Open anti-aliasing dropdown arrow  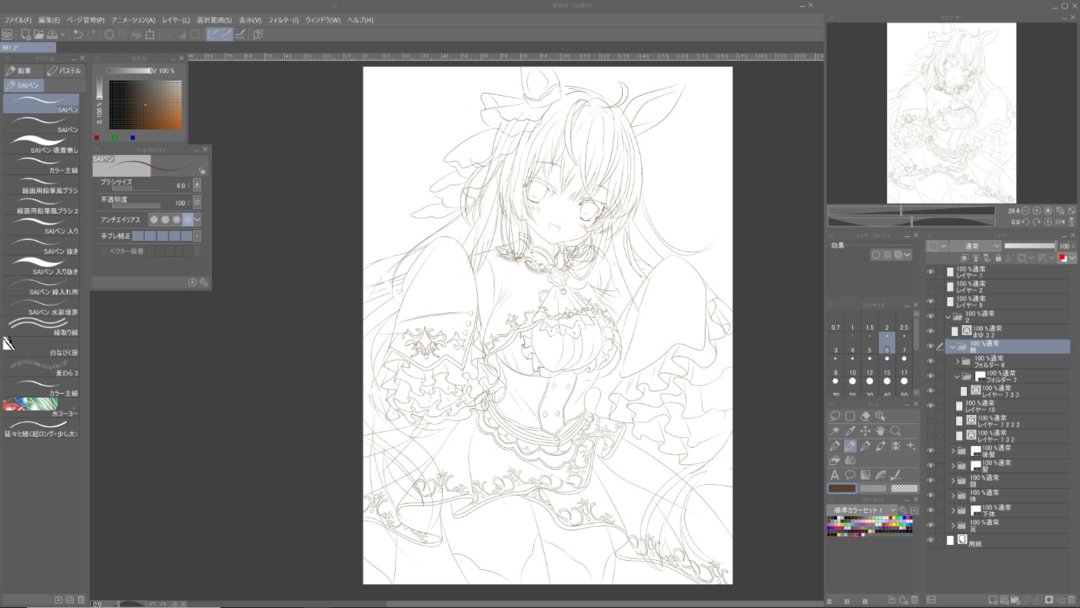197,220
